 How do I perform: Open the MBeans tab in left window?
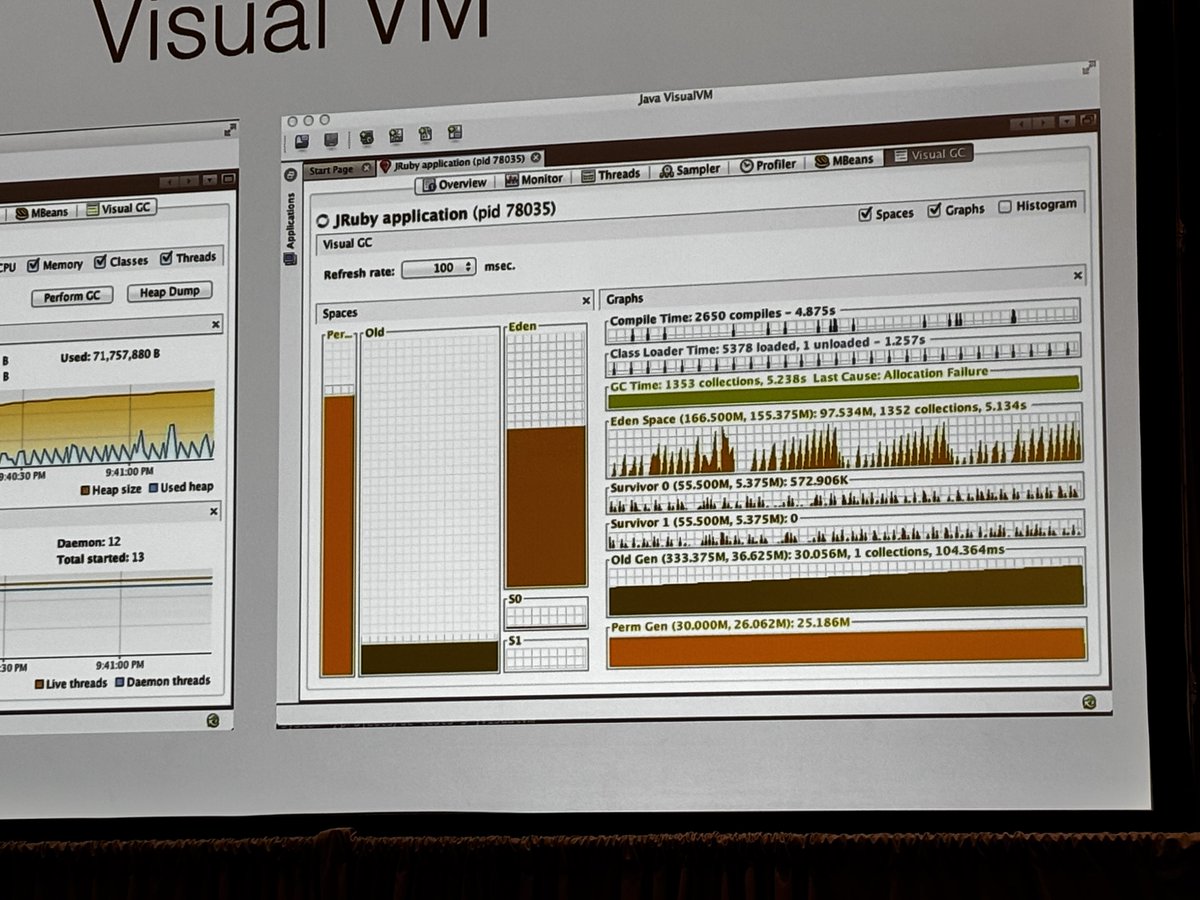pyautogui.click(x=42, y=212)
